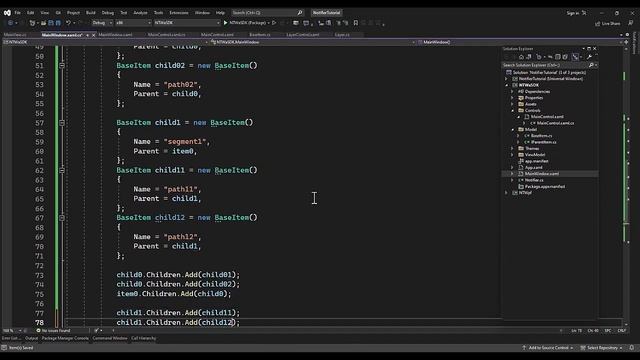Click the Save file toolbar icon
The width and height of the screenshot is (640, 360).
pos(51,23)
